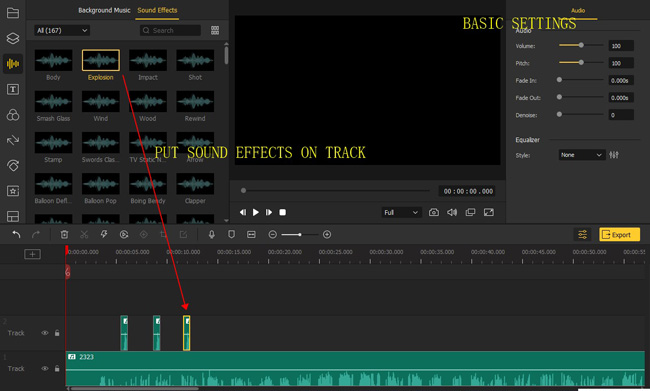Lock Track 1
This screenshot has width=650, height=391.
click(x=57, y=369)
